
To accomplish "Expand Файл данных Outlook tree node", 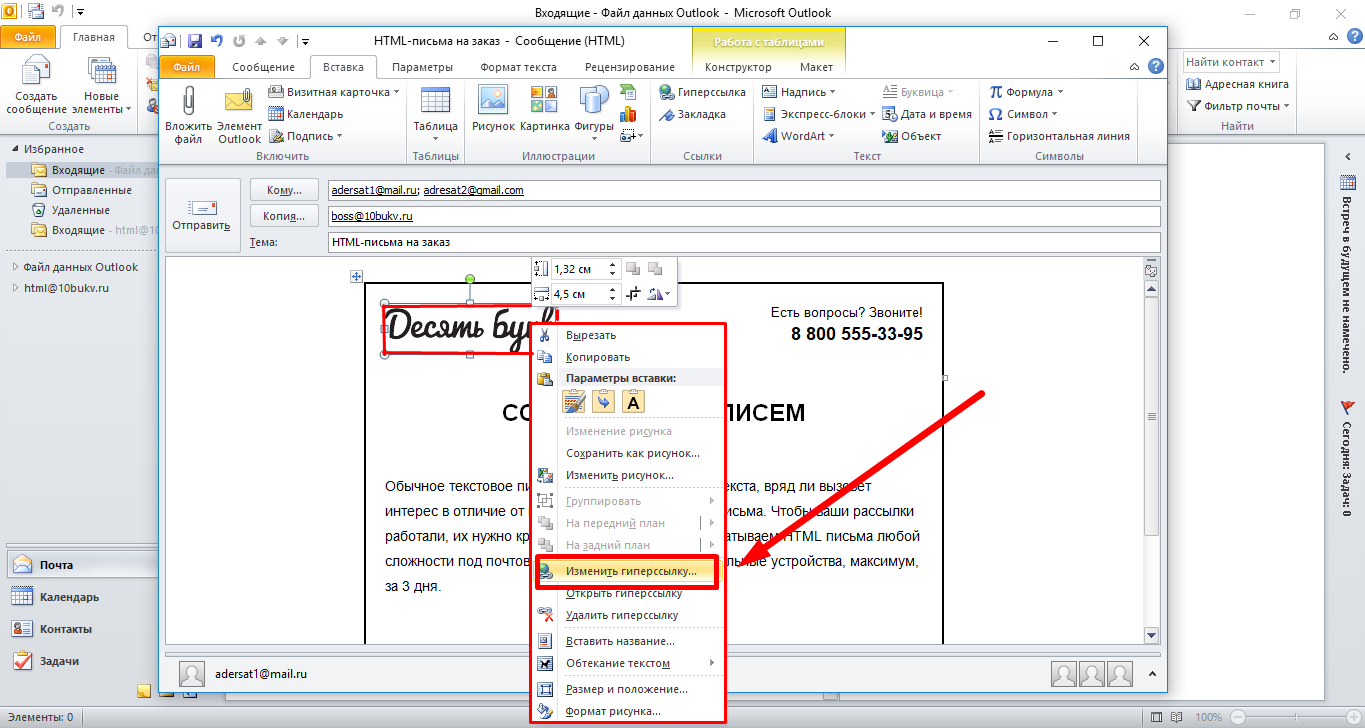I will (15, 267).
